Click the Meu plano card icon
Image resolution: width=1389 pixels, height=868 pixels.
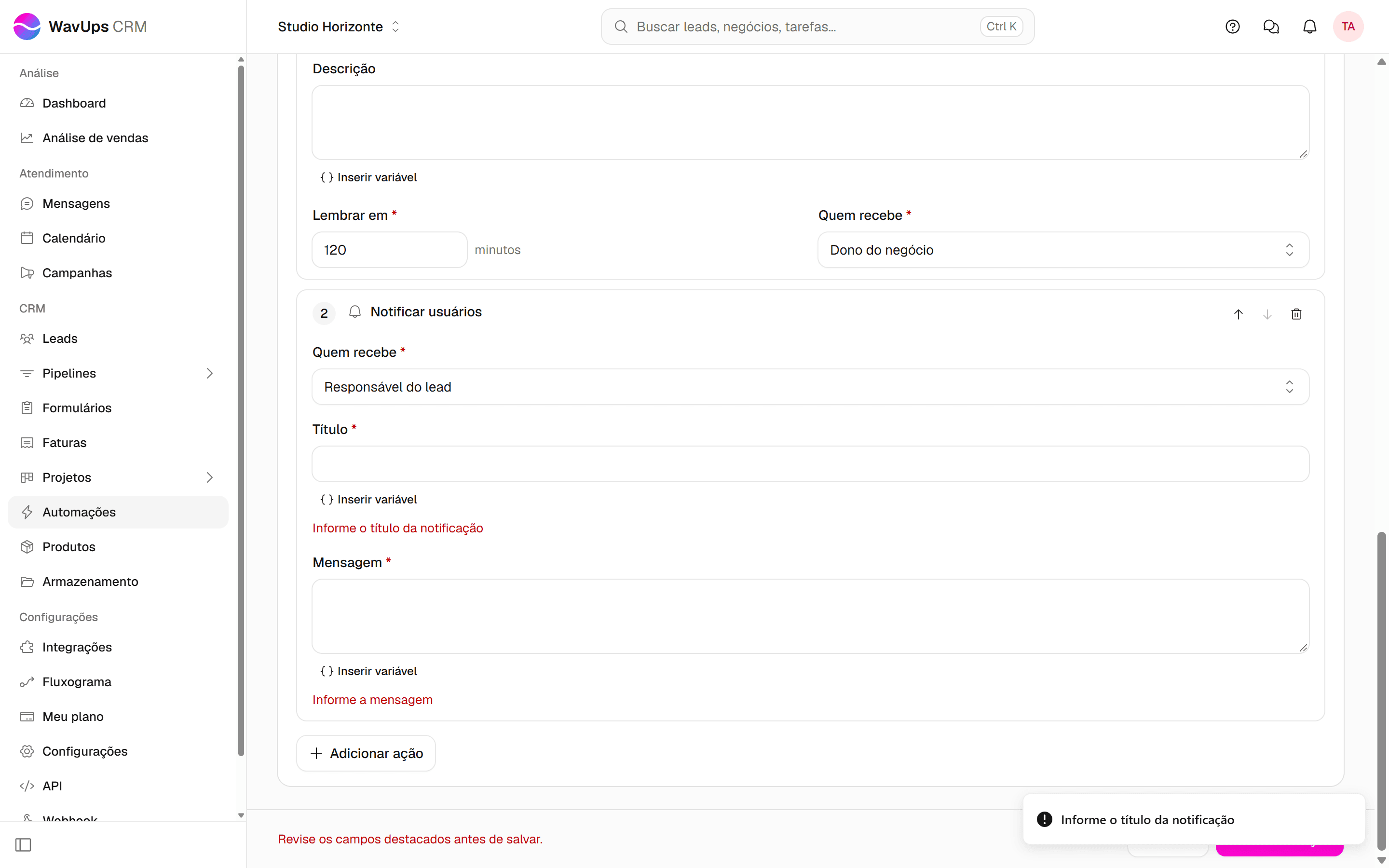point(27,717)
